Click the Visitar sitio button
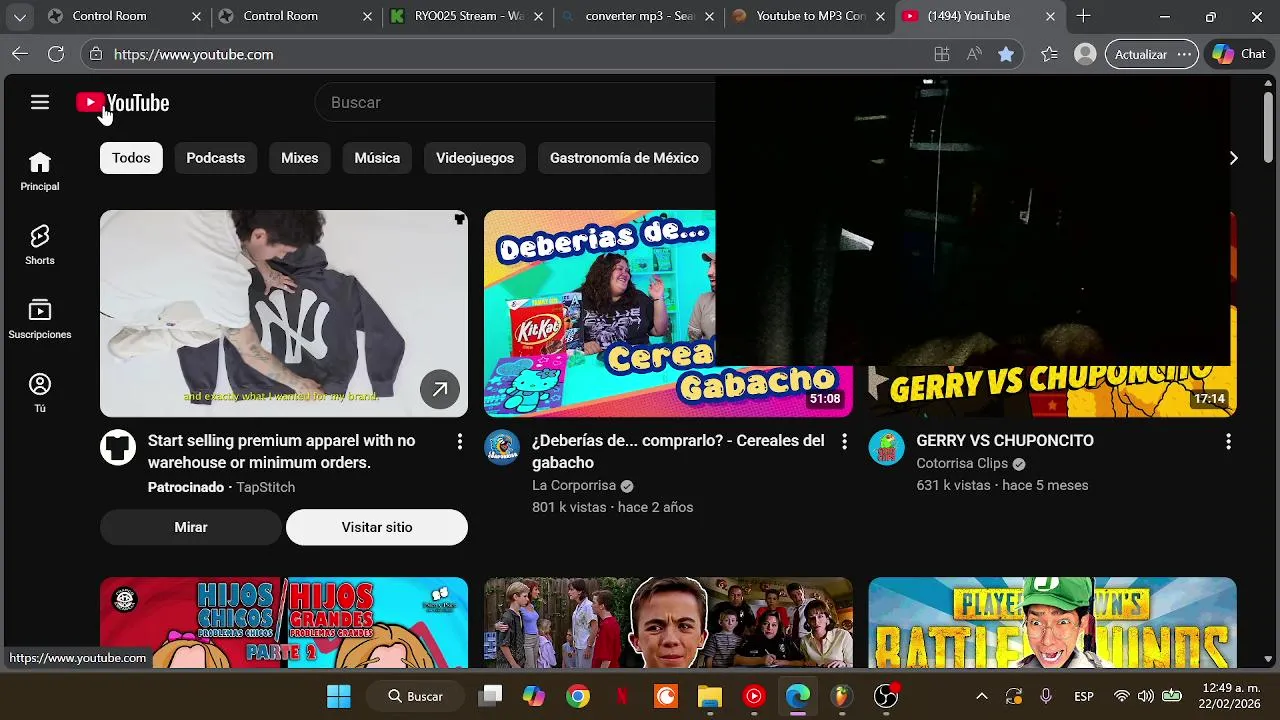 pyautogui.click(x=377, y=527)
